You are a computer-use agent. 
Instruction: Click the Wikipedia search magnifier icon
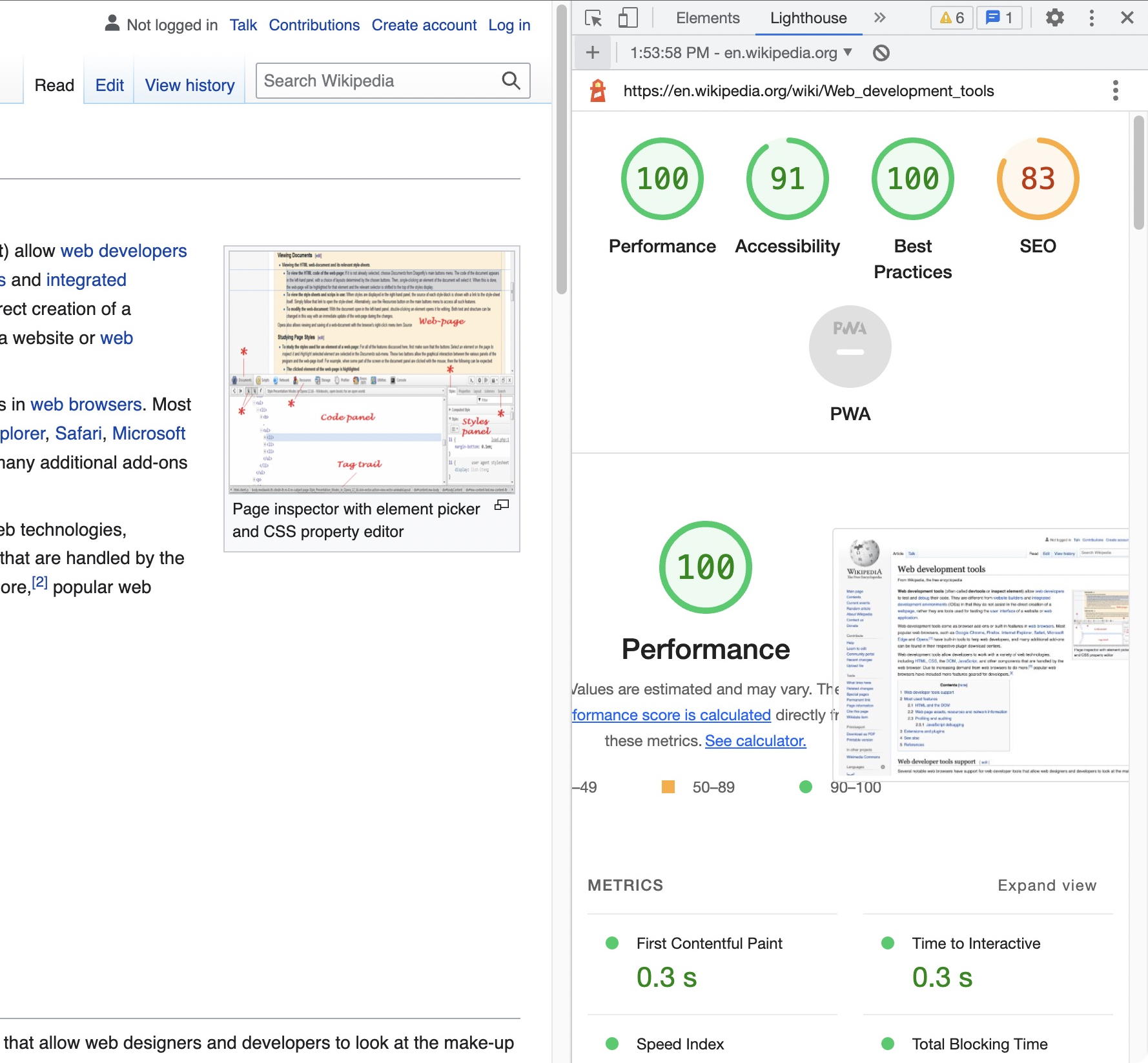(x=511, y=81)
